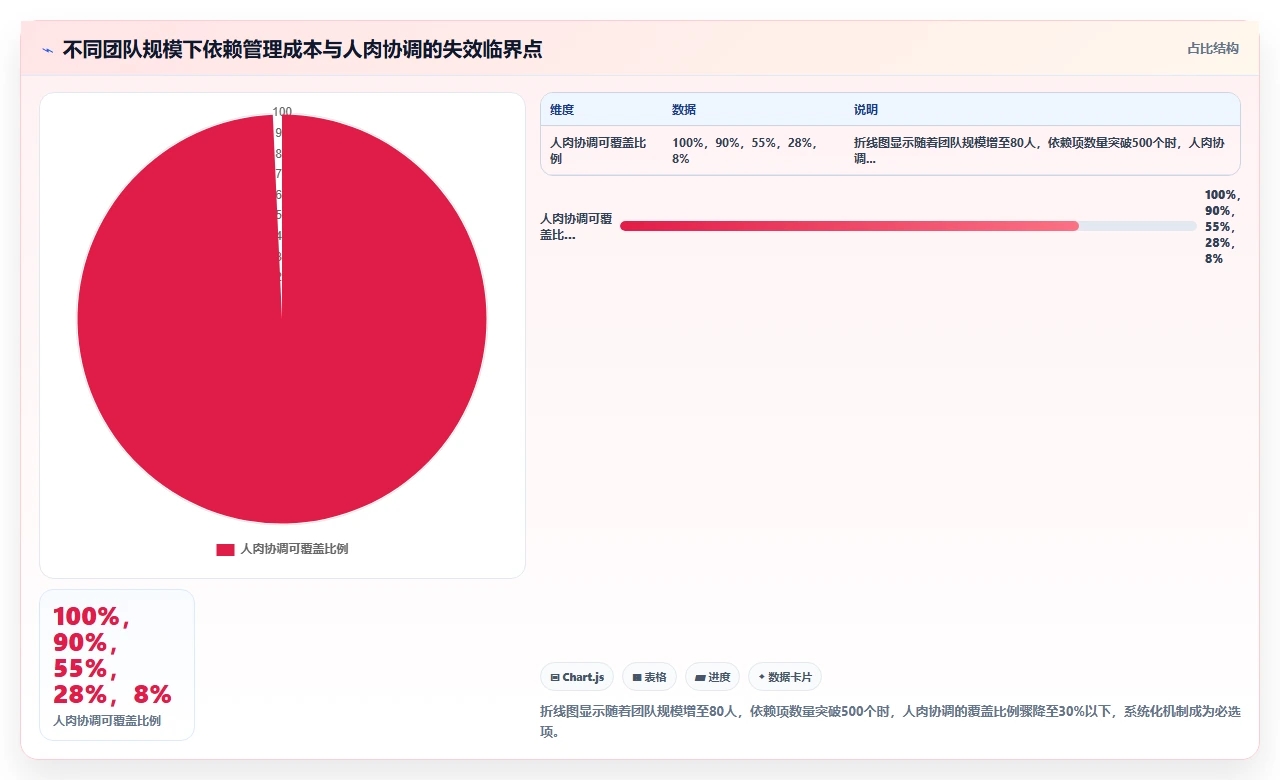This screenshot has height=780, width=1280.
Task: Click the 人肉协调可覆盖比例 legend text under pie
Action: (294, 549)
